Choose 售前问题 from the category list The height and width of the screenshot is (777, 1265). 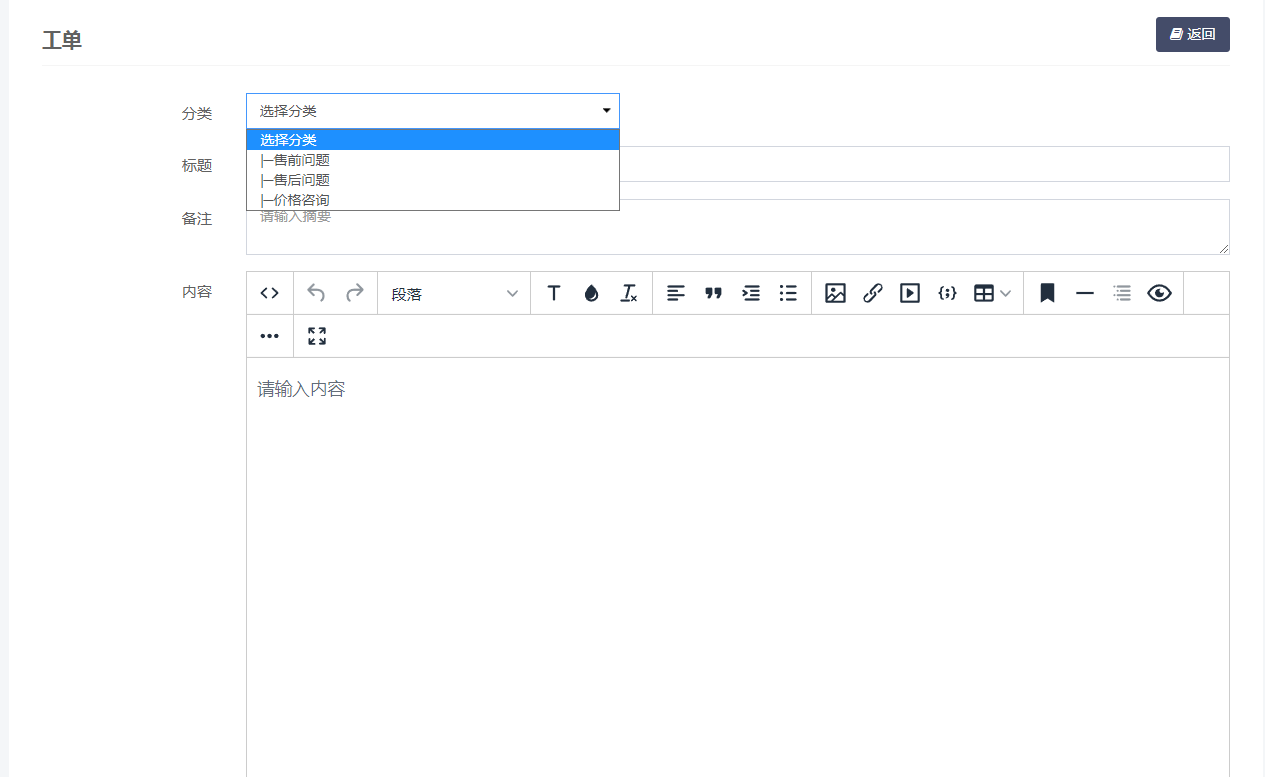(x=296, y=160)
